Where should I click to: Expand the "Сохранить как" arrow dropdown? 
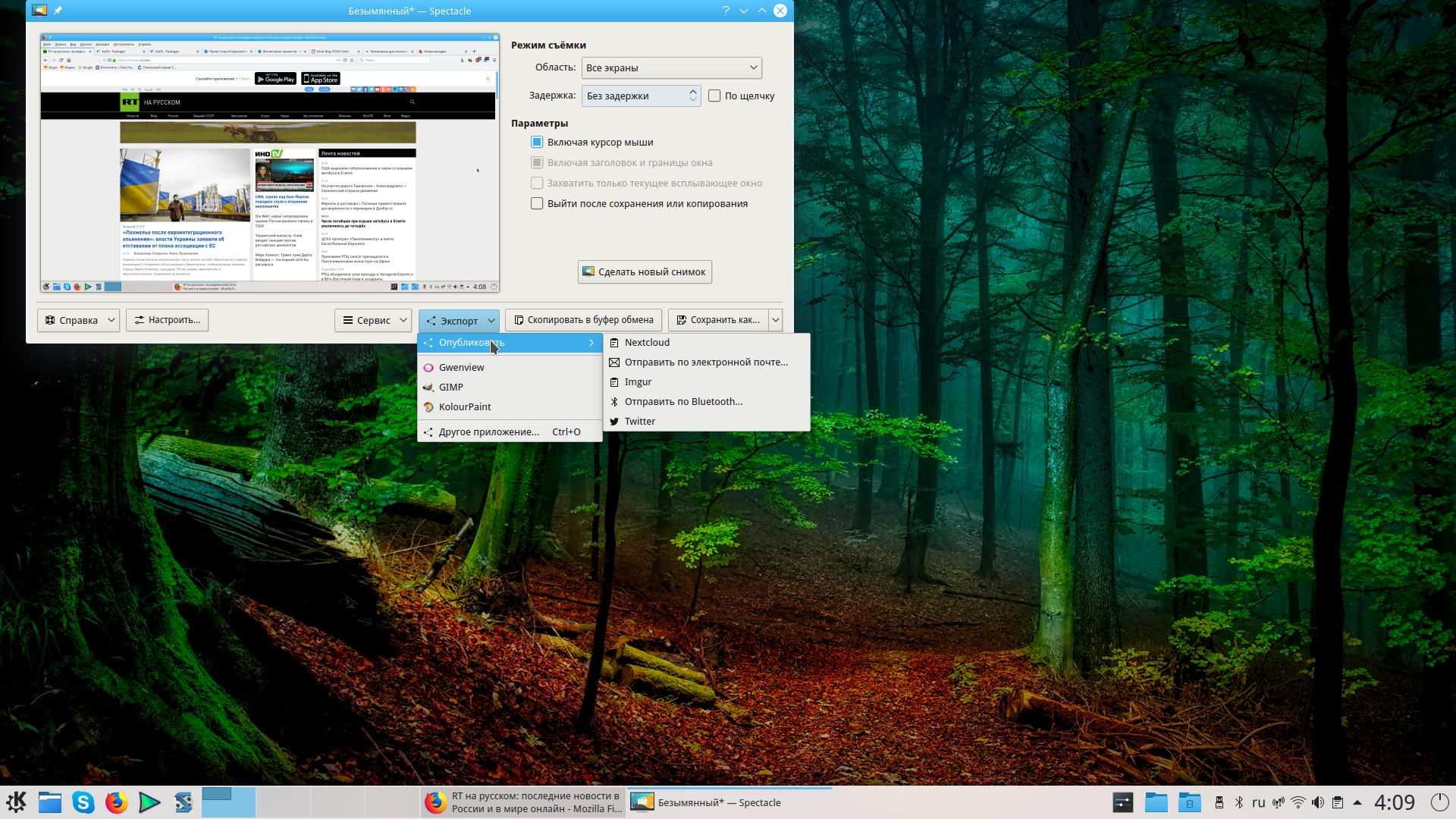click(x=775, y=320)
